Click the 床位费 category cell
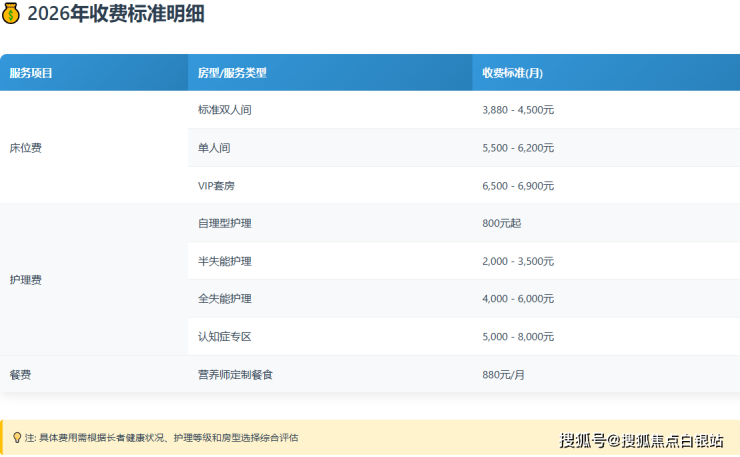740x457 pixels. pyautogui.click(x=25, y=148)
